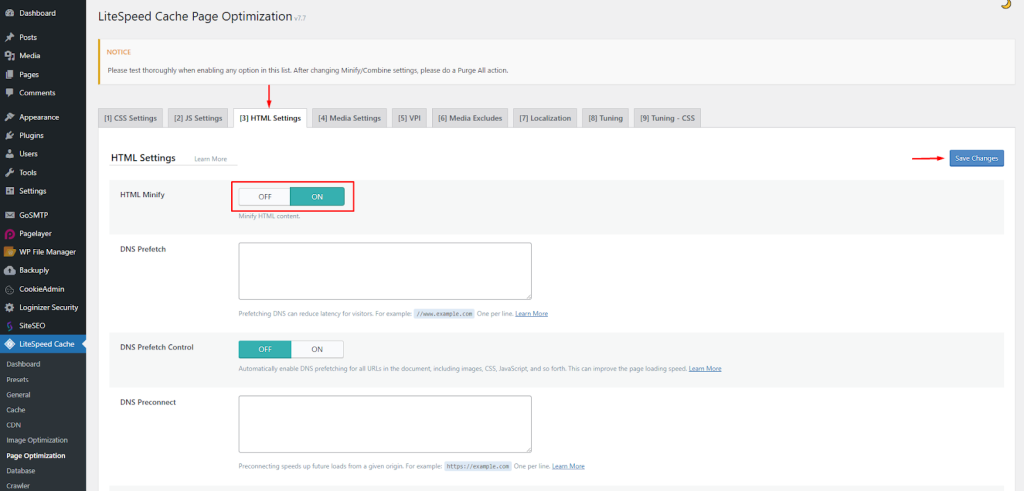1024x491 pixels.
Task: Open the Media Excludes tab
Action: click(x=470, y=118)
